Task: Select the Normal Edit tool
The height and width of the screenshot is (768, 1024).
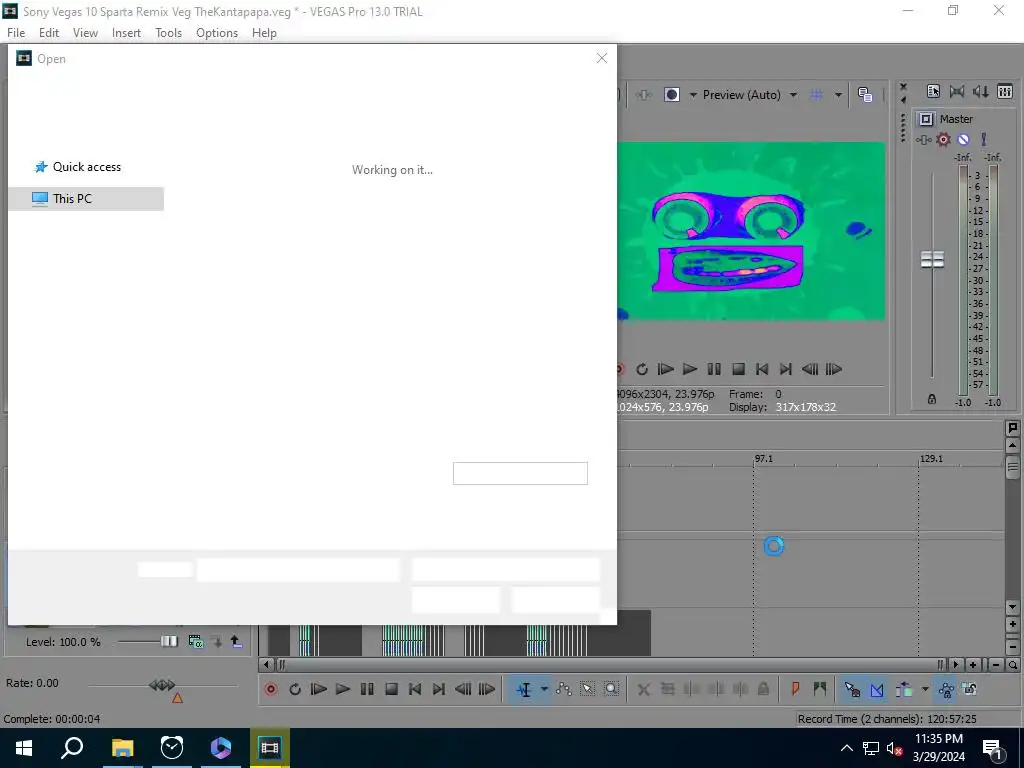Action: [x=524, y=689]
